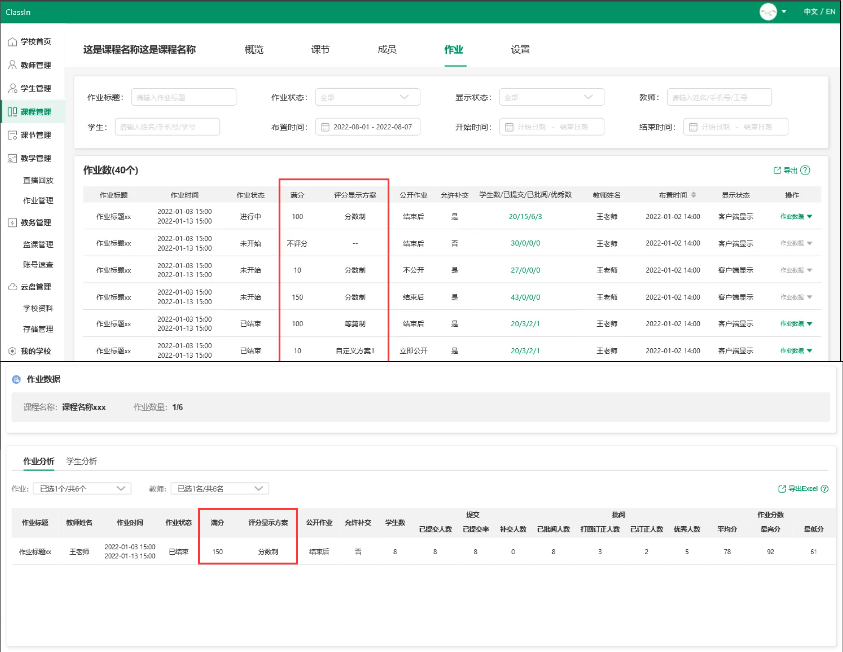
Task: Select the 作业 tab
Action: click(454, 49)
